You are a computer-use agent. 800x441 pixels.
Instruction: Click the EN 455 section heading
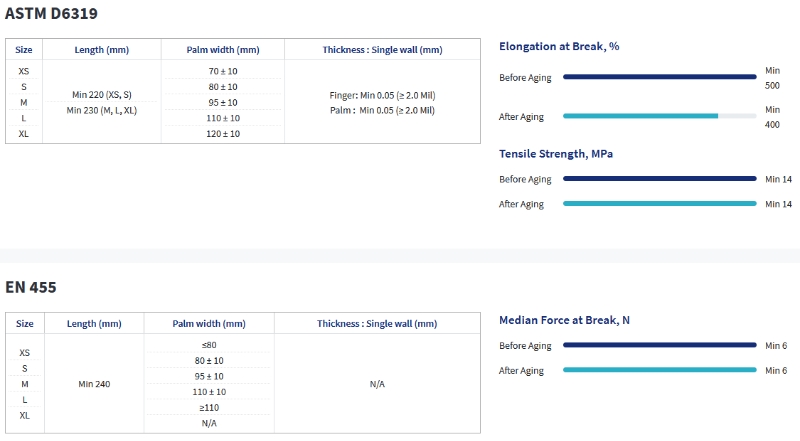click(30, 287)
